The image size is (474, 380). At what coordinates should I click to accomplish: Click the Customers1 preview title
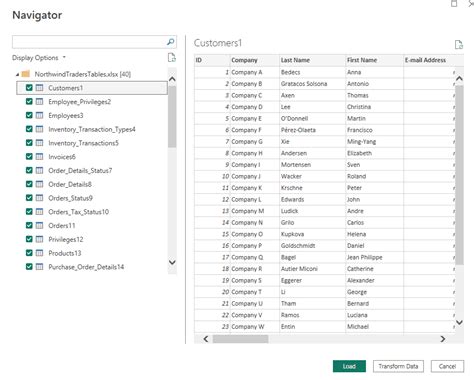click(x=218, y=43)
